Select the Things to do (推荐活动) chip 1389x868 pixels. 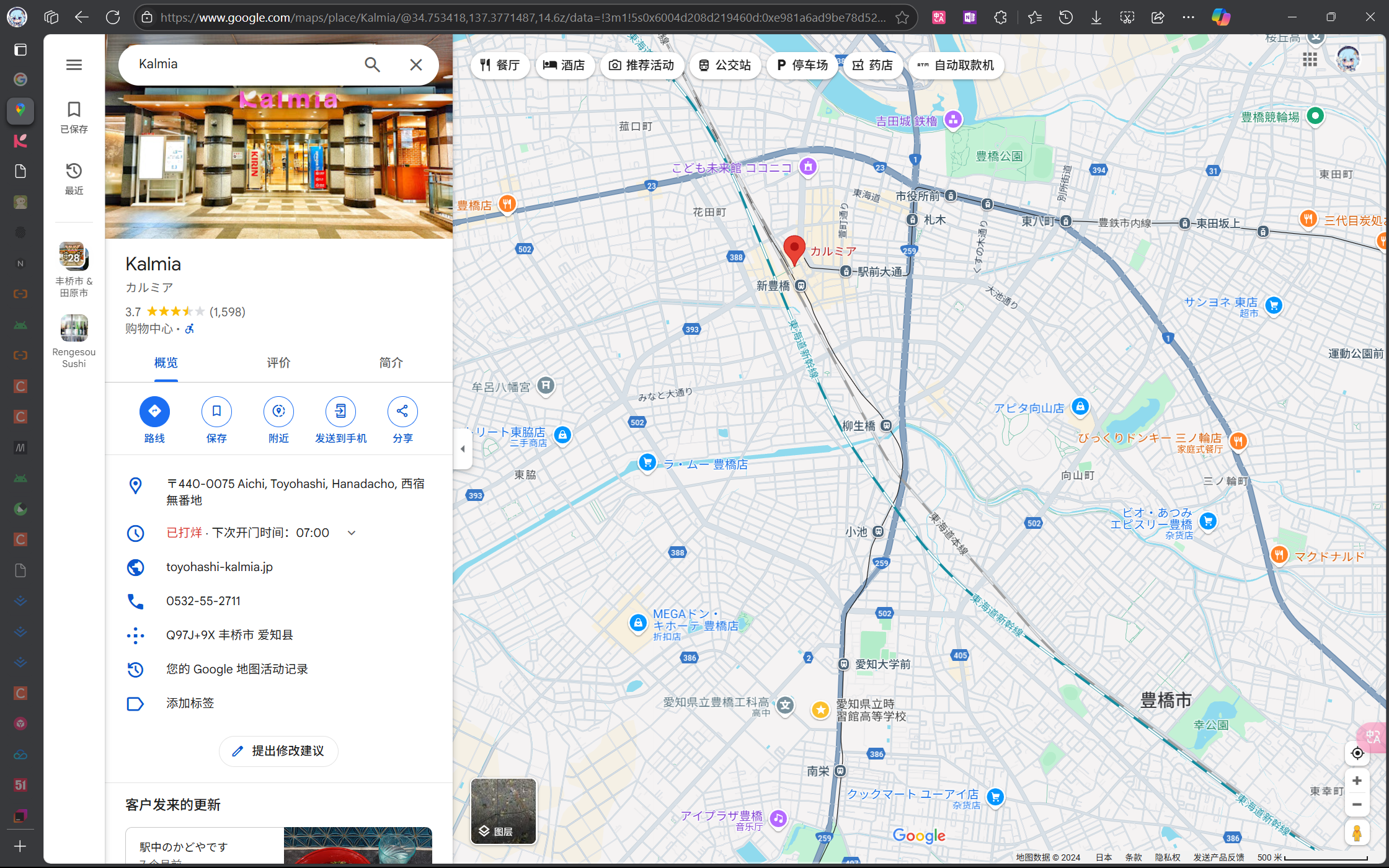pos(641,65)
